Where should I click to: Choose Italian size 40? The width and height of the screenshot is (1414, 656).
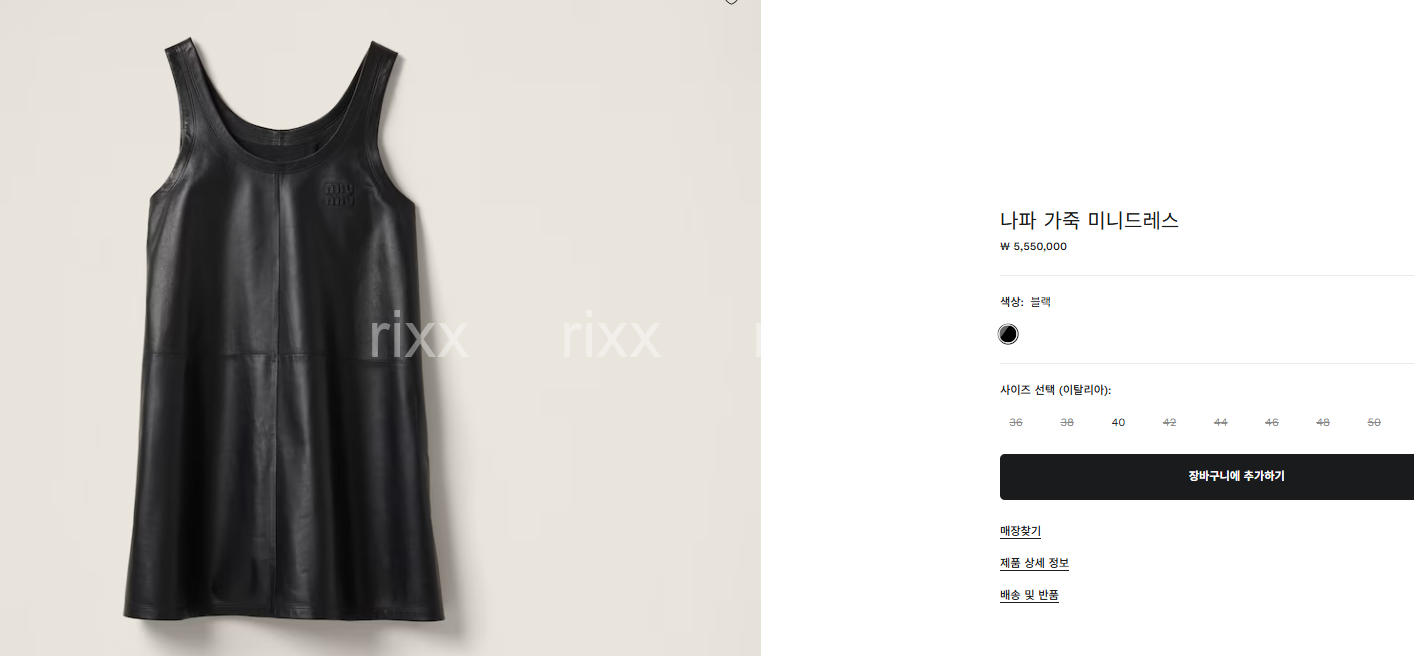point(1118,422)
